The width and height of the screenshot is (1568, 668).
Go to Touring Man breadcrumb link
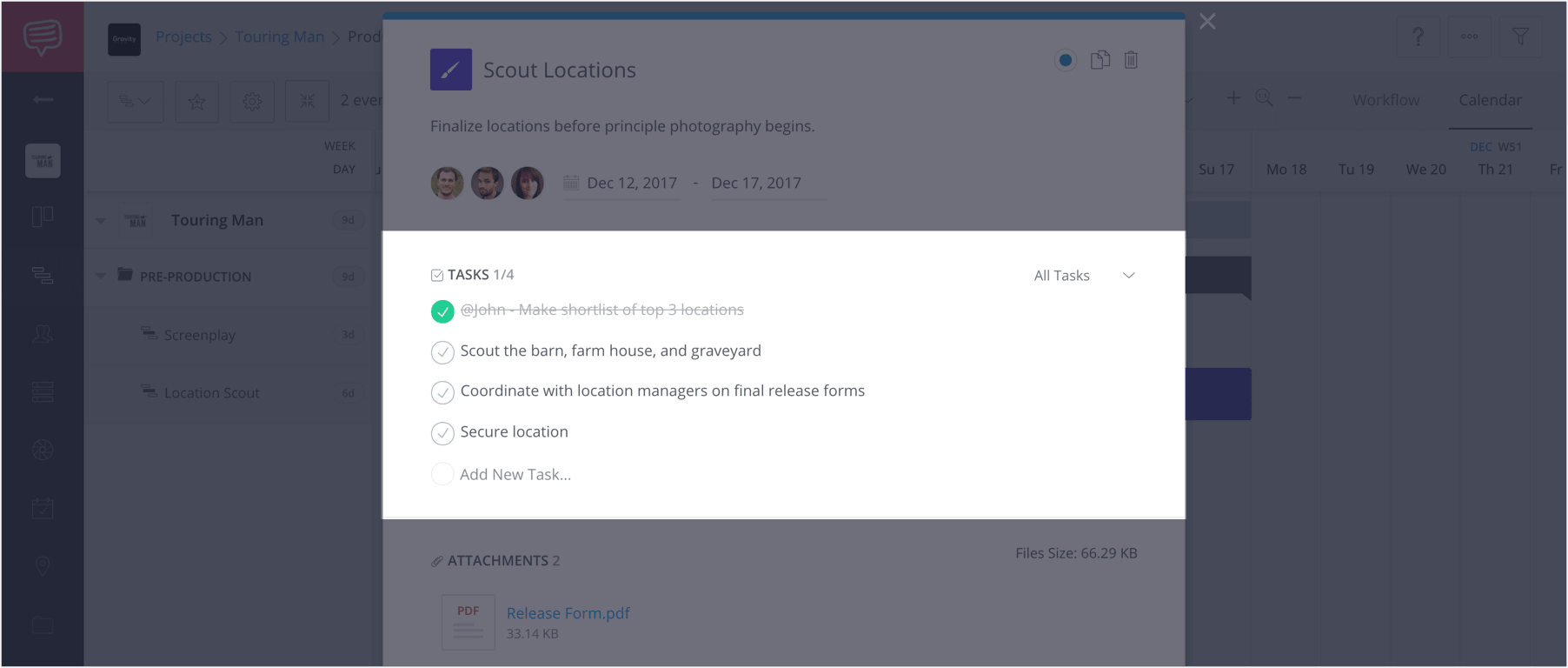click(279, 37)
